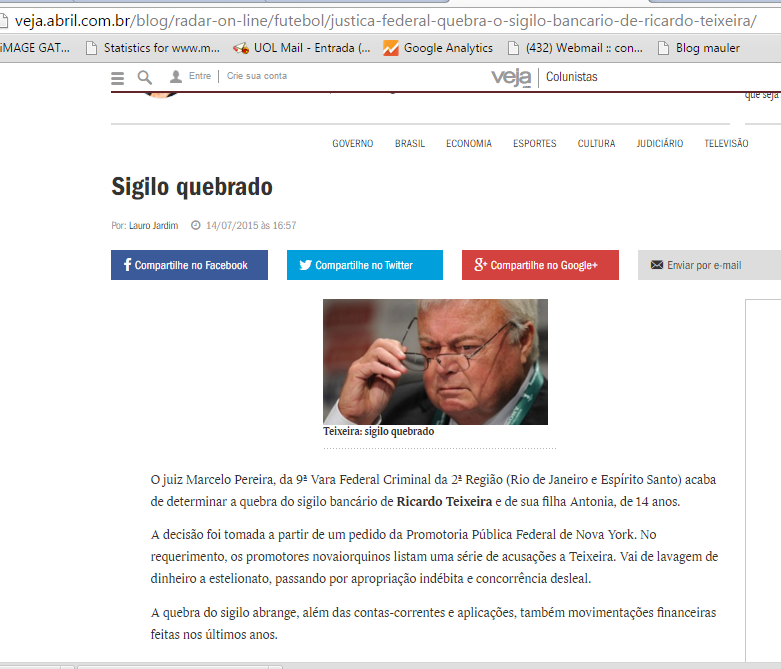Open the iMAGE GAT... bookmark

tap(34, 48)
